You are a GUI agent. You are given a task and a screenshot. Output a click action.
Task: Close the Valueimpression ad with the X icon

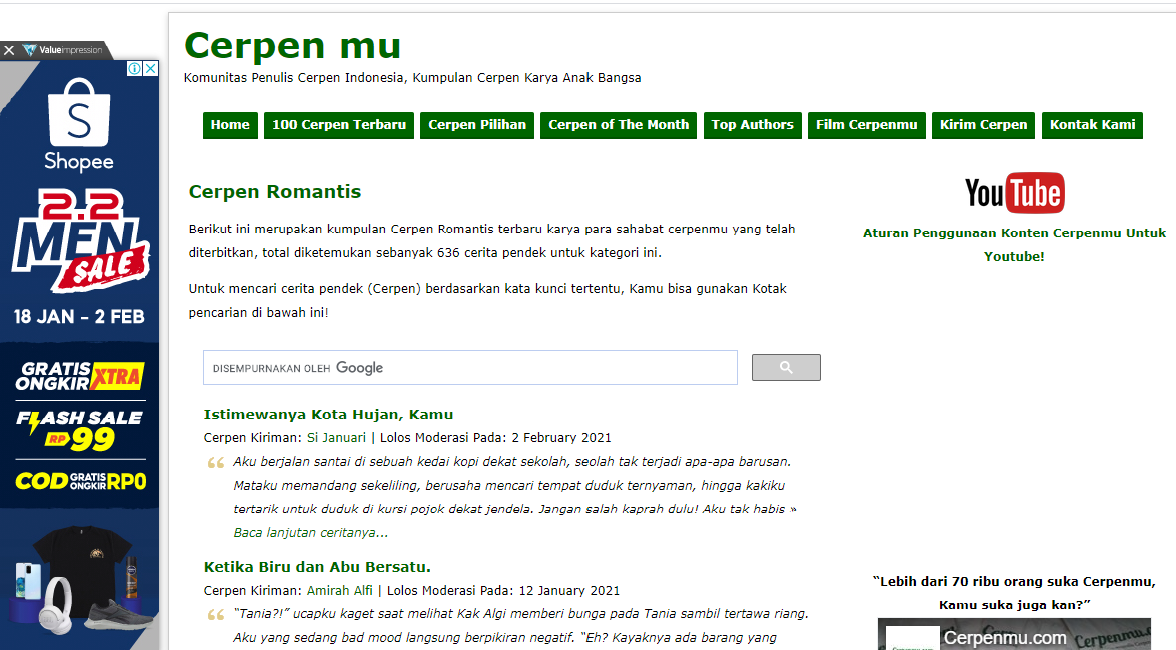[9, 50]
